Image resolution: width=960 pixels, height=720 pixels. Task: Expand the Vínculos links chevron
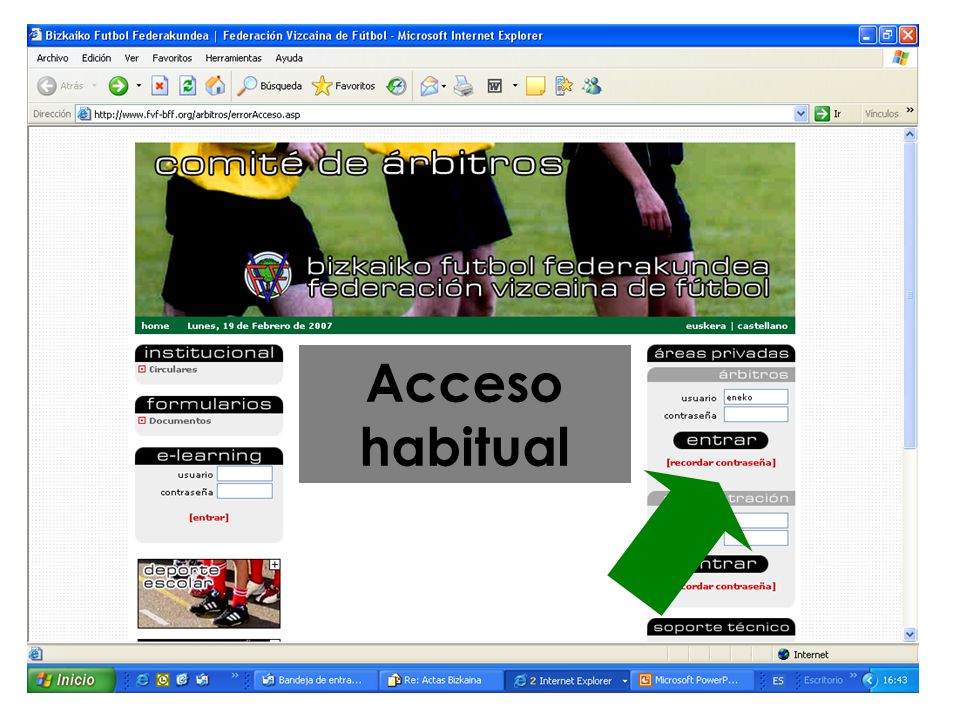coord(910,111)
